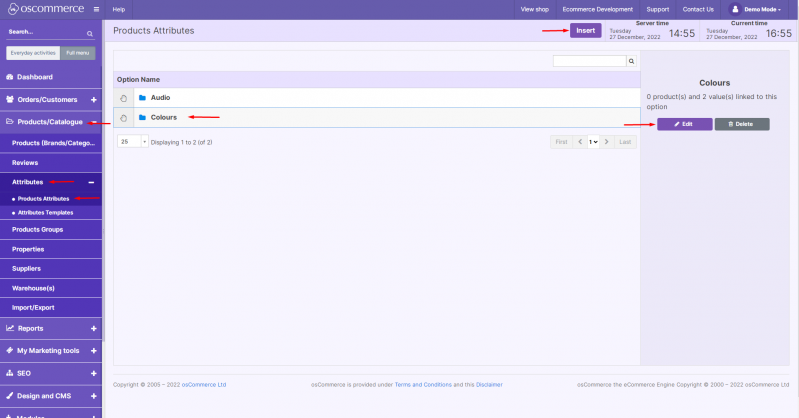Open Help in the top bar
The height and width of the screenshot is (418, 799).
point(118,9)
